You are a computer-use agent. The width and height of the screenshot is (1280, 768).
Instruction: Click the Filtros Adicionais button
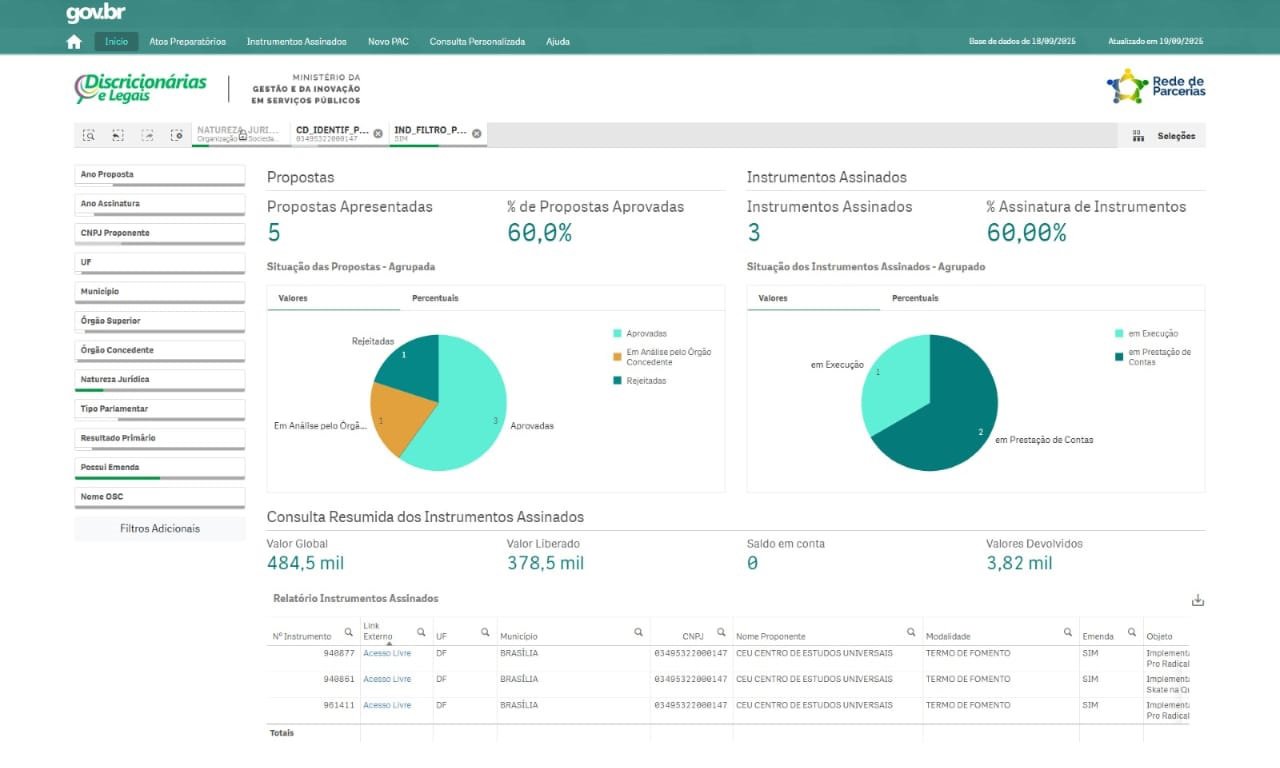click(160, 528)
